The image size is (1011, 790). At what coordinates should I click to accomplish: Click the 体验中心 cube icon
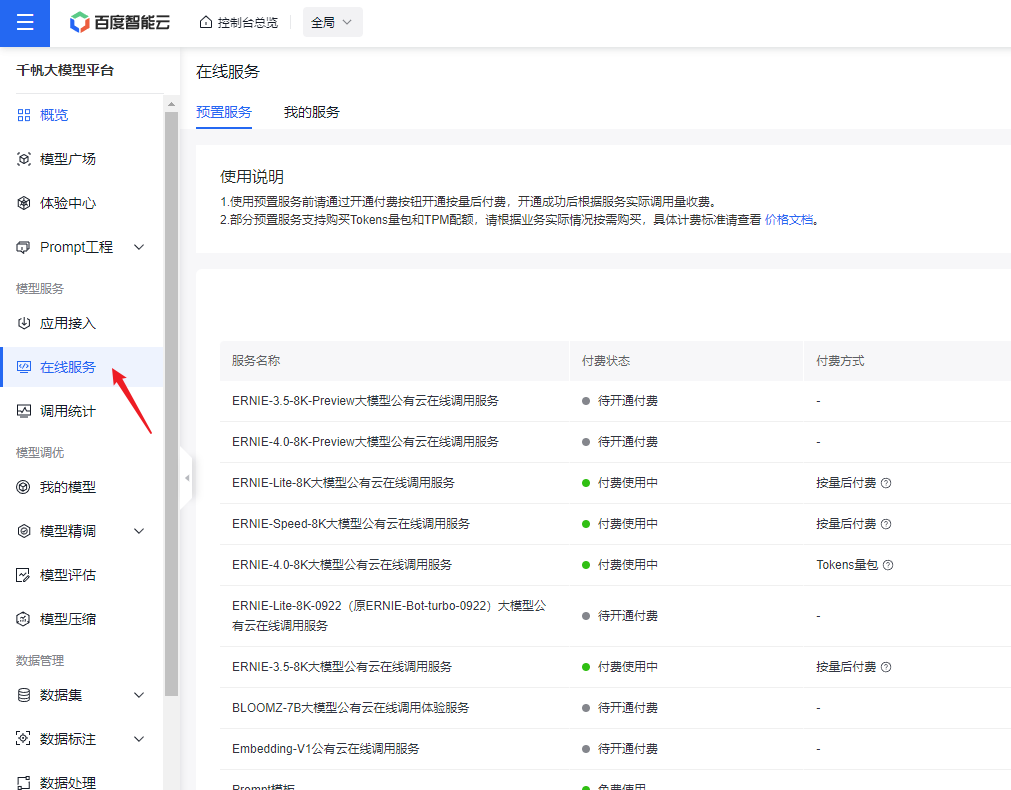click(24, 203)
